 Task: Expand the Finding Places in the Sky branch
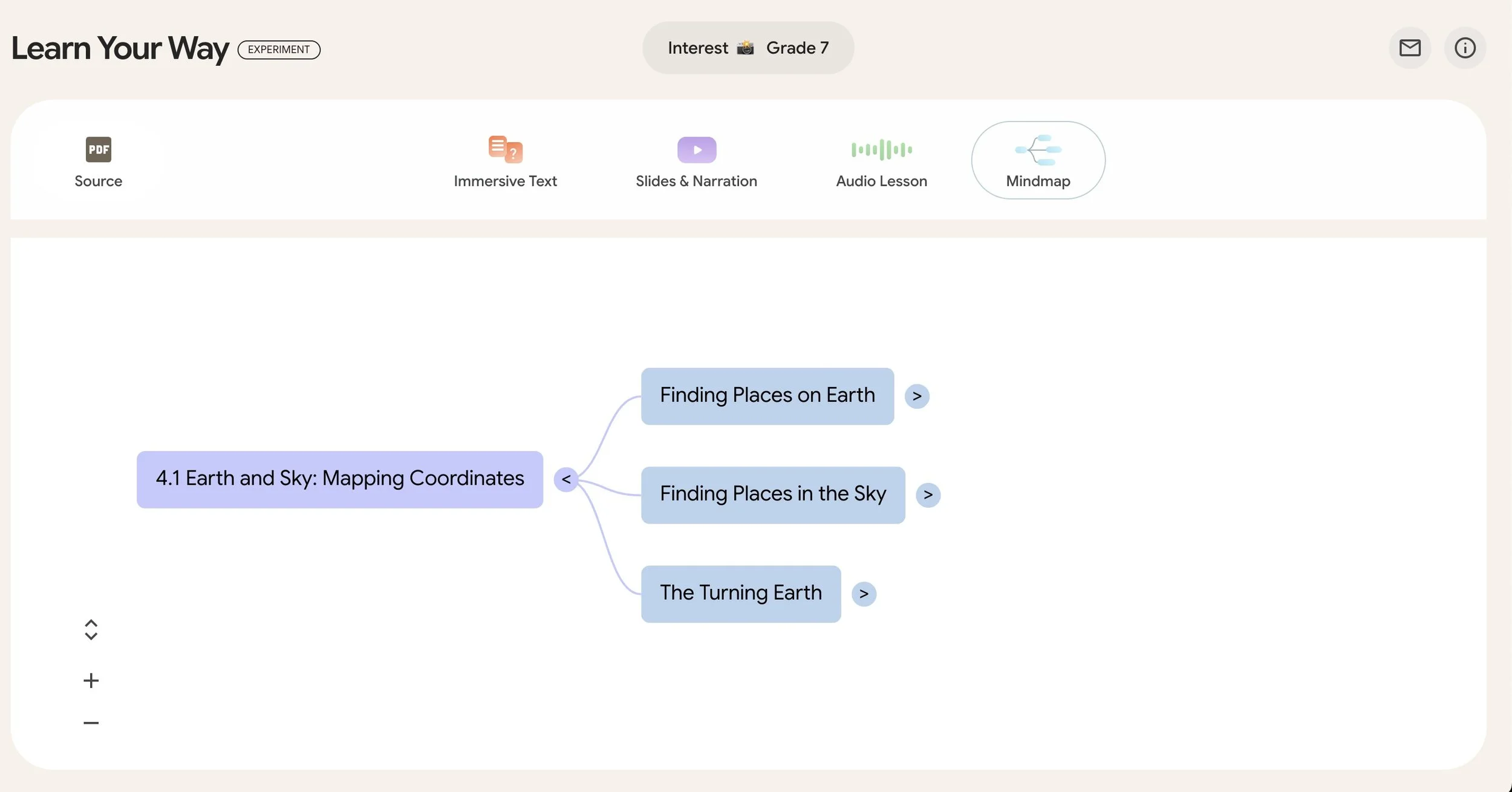928,495
